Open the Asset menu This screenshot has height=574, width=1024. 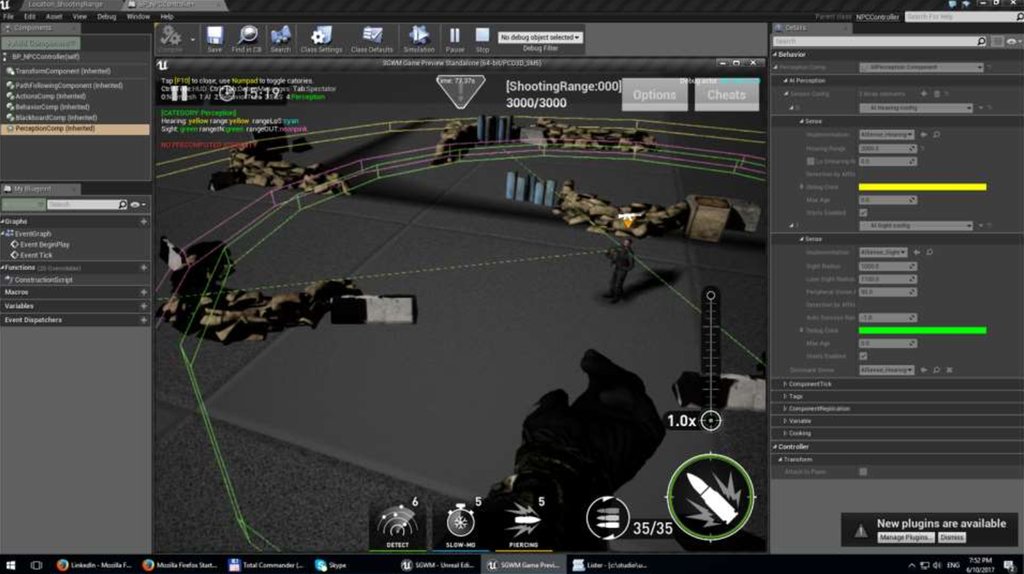(x=55, y=17)
